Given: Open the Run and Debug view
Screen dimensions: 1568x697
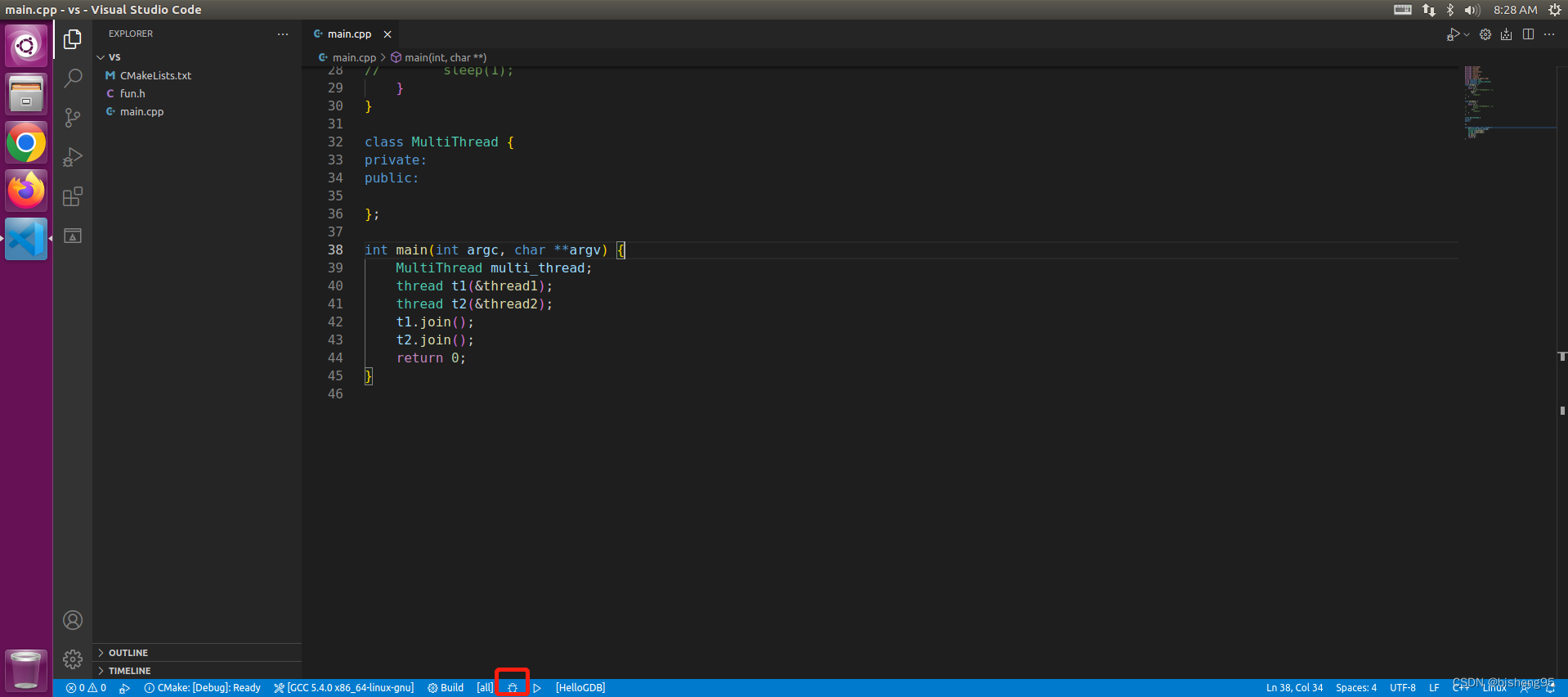Looking at the screenshot, I should [73, 157].
